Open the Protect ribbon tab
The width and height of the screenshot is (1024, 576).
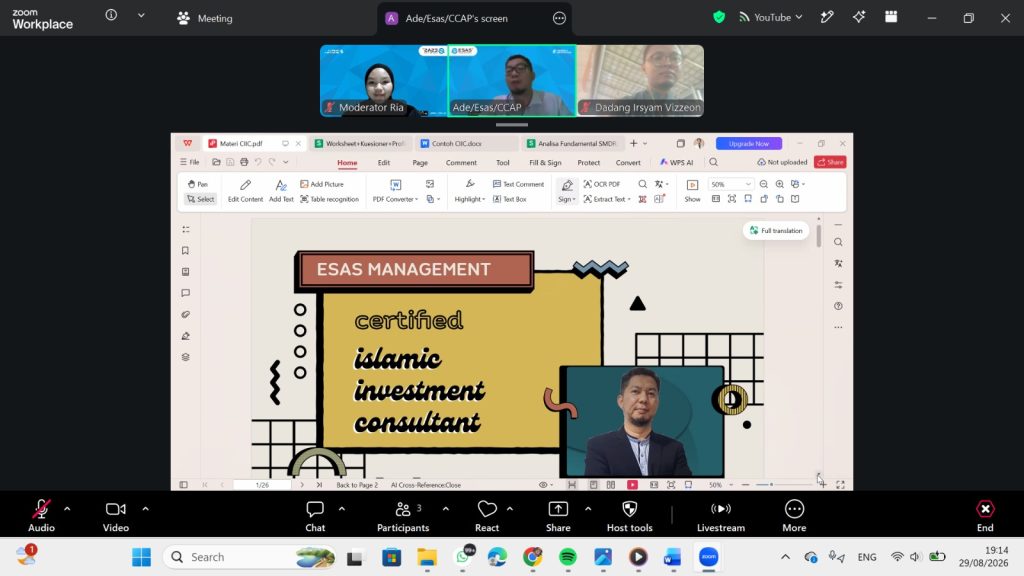588,163
